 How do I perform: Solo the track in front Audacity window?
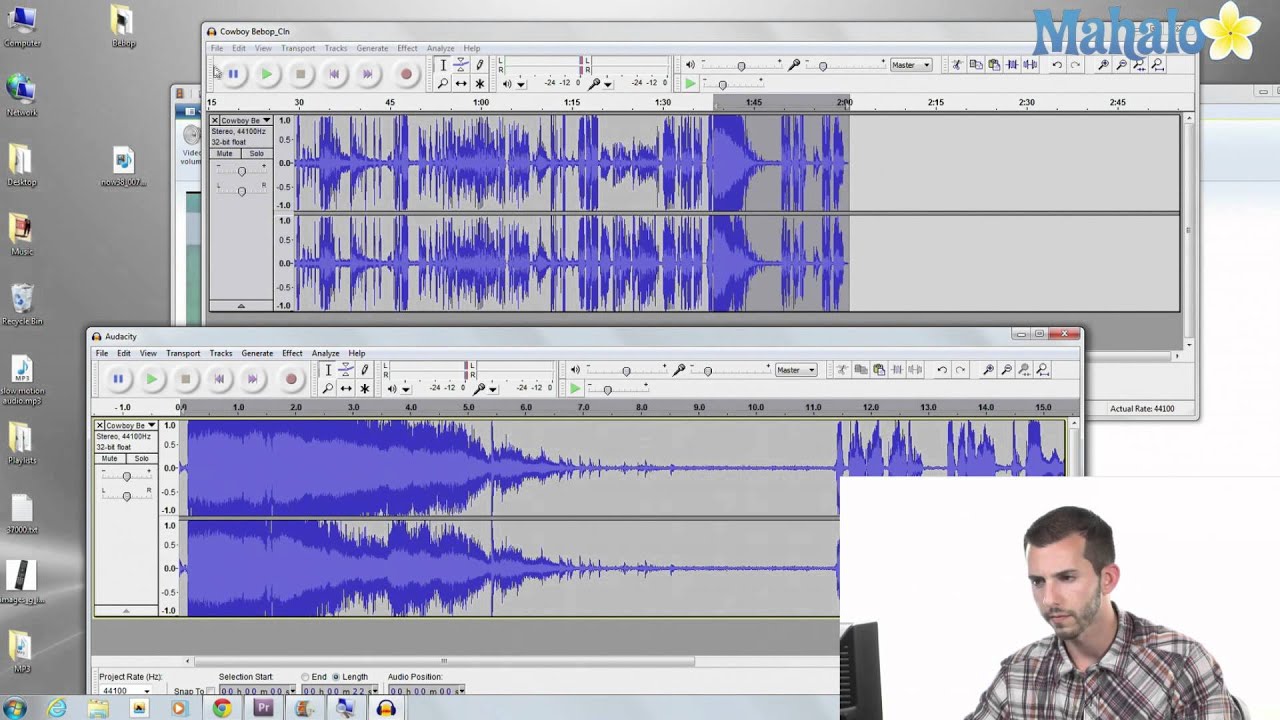tap(141, 459)
